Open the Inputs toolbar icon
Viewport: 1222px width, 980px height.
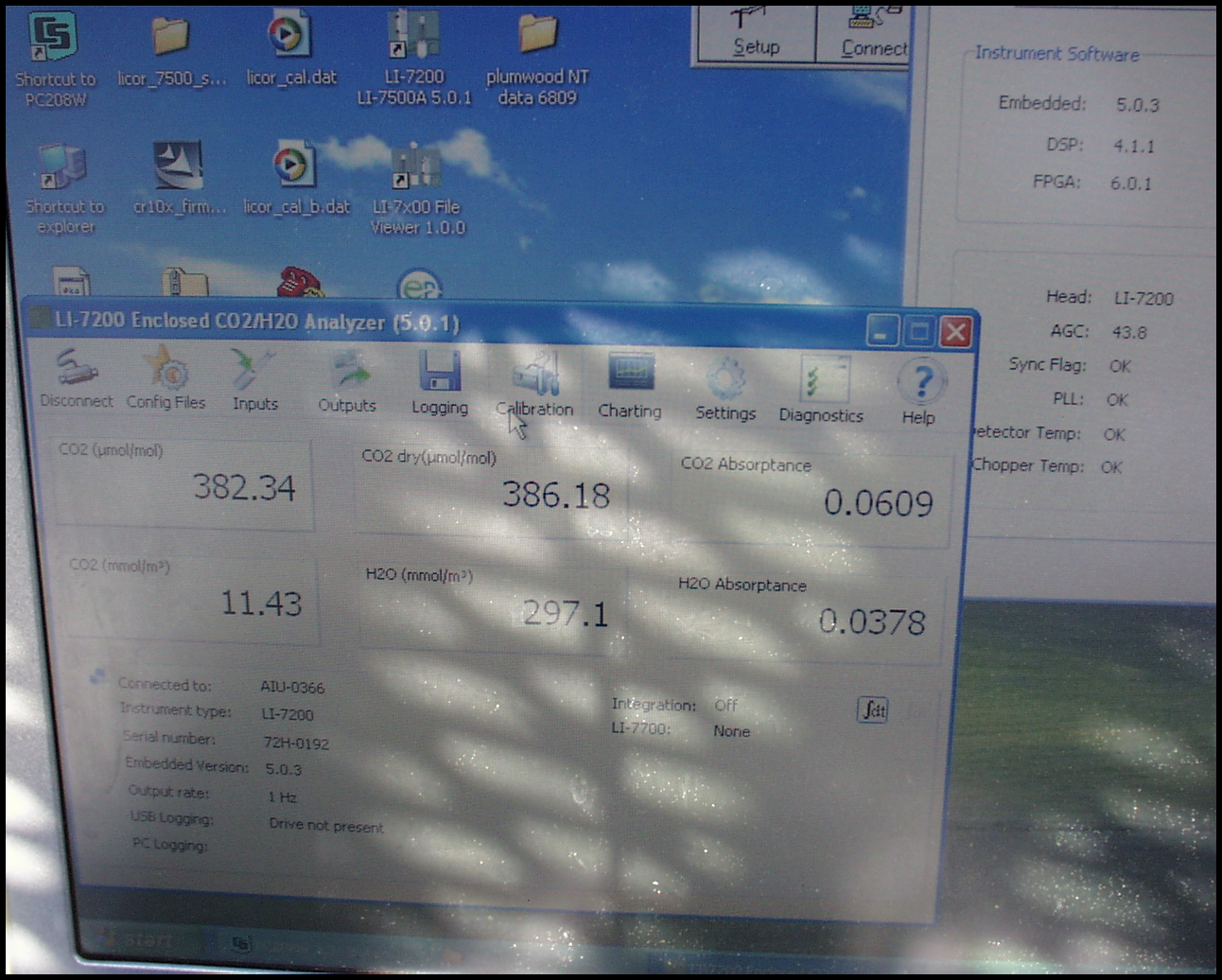(254, 379)
